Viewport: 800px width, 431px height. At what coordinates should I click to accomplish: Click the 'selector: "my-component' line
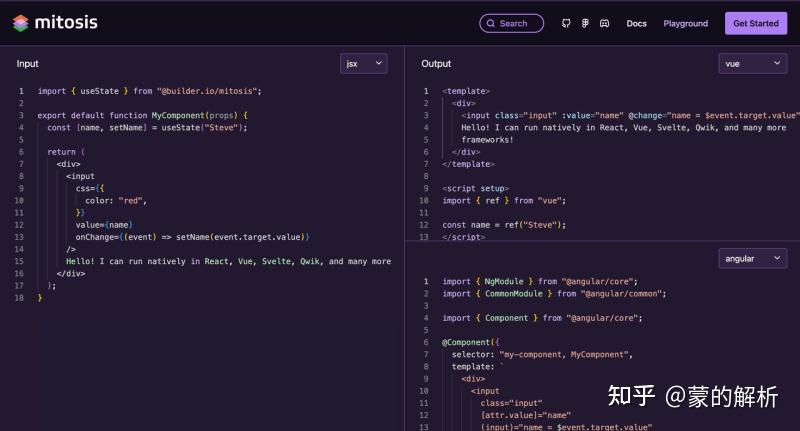coord(542,355)
